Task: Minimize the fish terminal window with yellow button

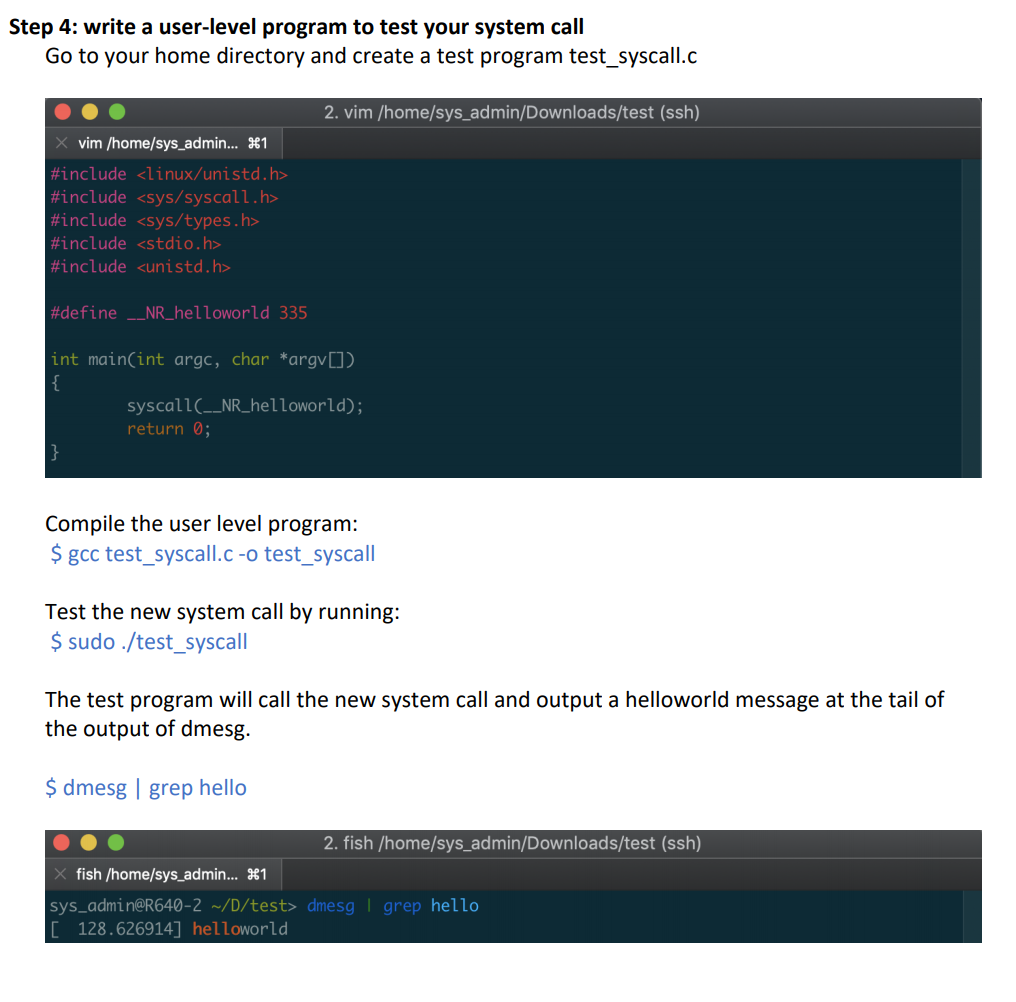Action: 89,843
